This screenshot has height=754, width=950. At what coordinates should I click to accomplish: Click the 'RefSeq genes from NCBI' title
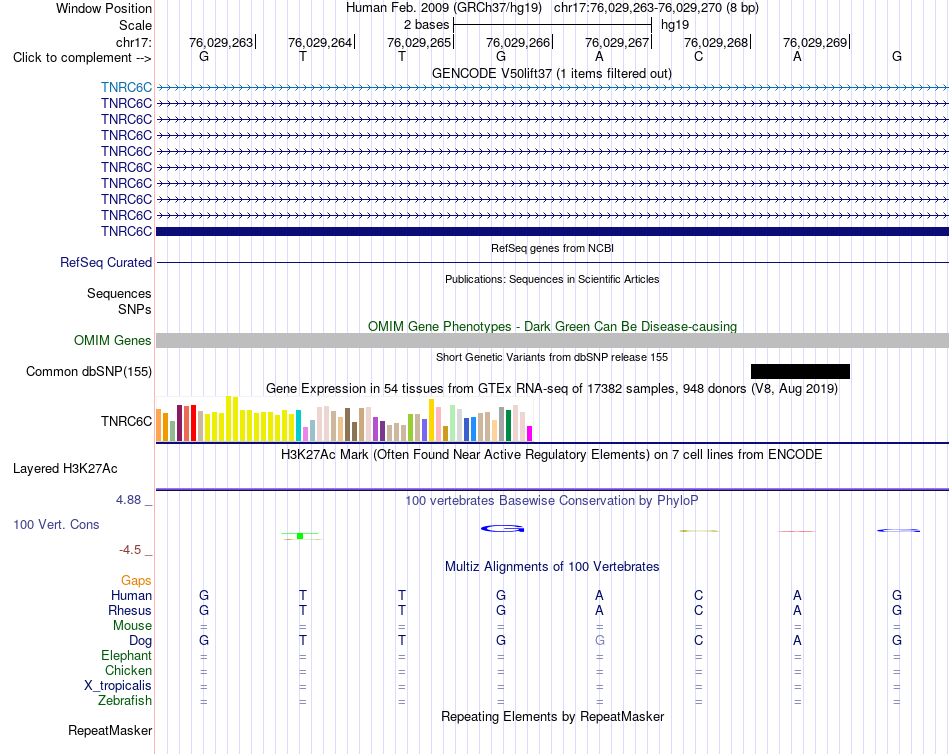(x=552, y=248)
